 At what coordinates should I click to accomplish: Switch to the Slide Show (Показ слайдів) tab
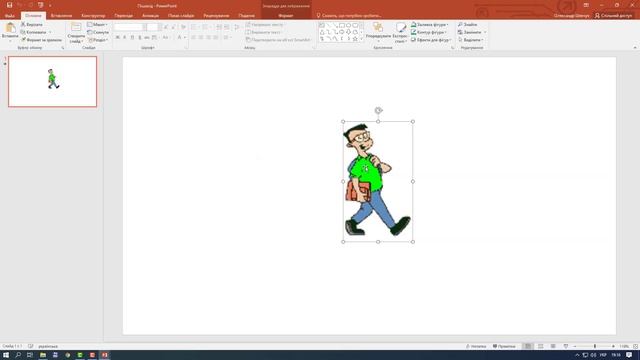[x=181, y=16]
